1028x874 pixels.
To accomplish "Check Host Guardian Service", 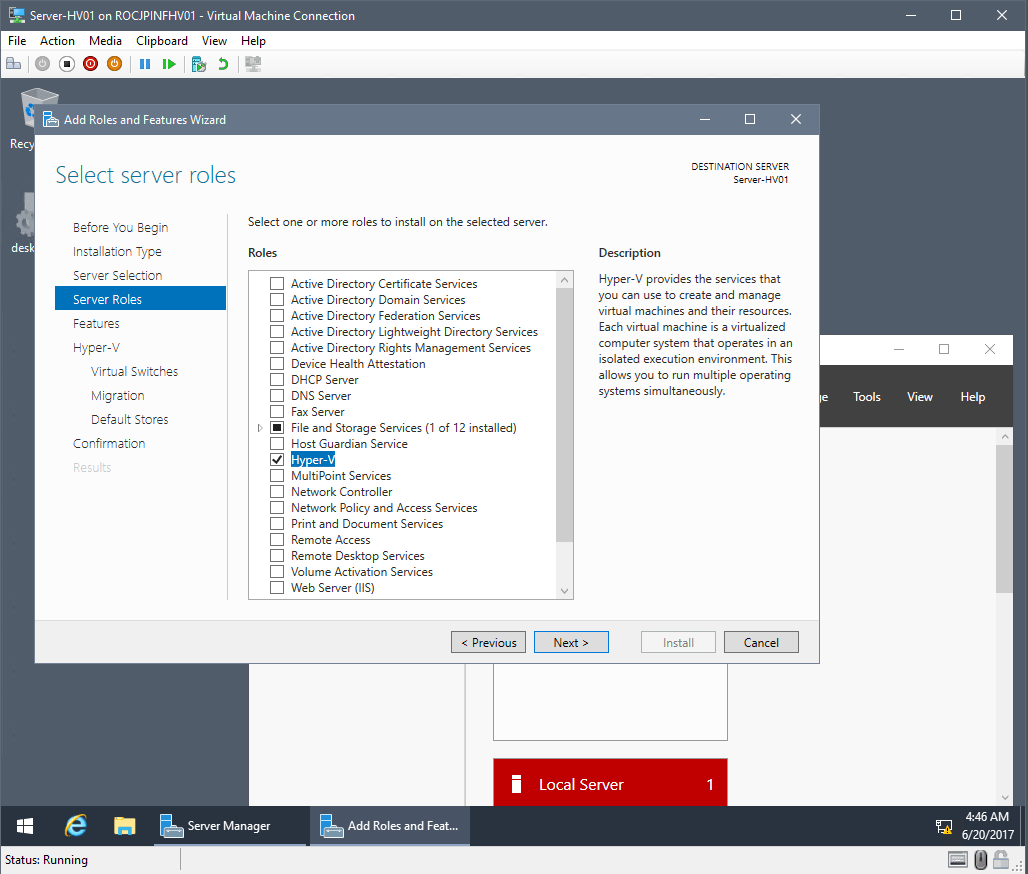I will 277,444.
